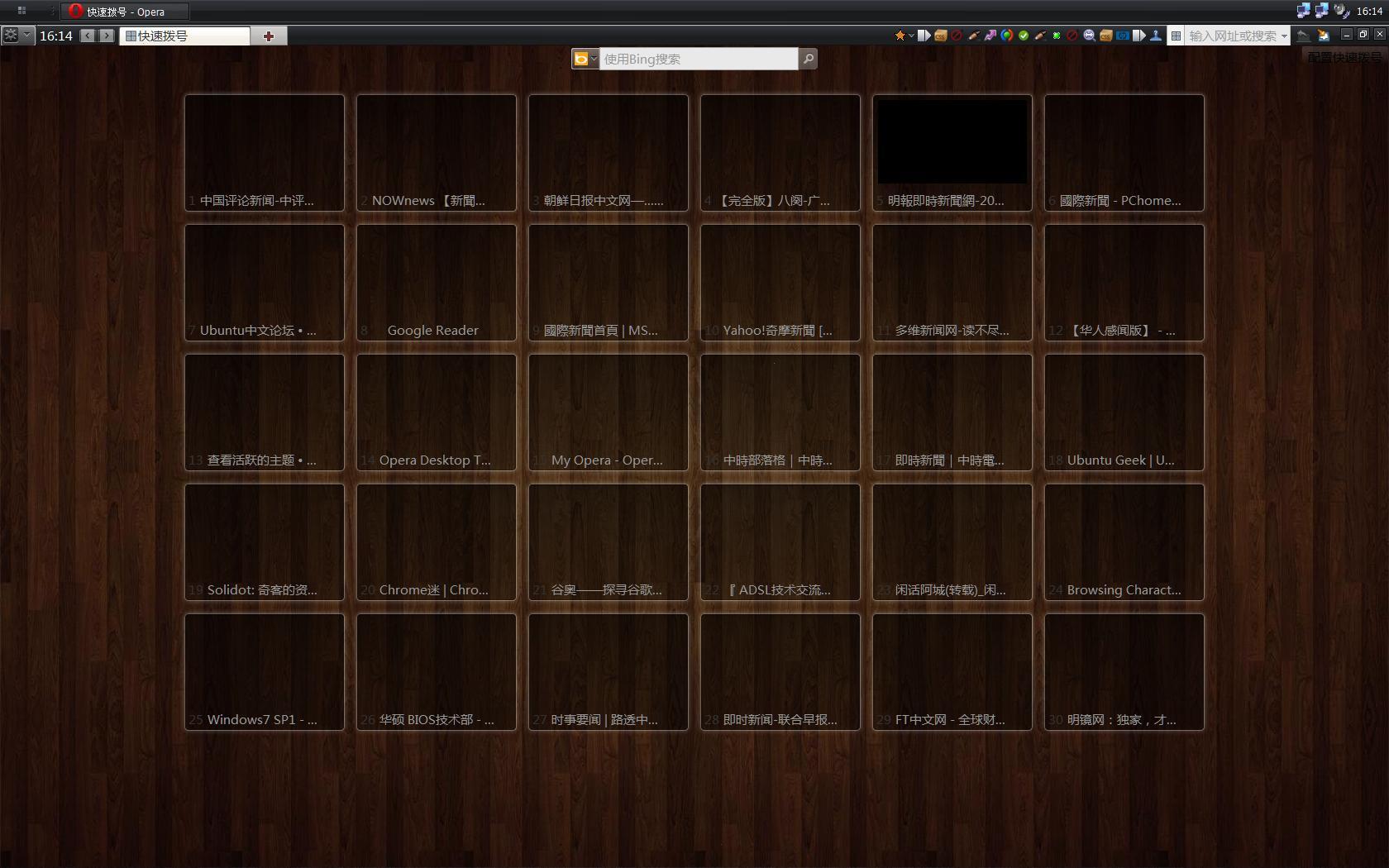Expand the arrow beside the Opera gear button
The height and width of the screenshot is (868, 1389).
pos(27,36)
